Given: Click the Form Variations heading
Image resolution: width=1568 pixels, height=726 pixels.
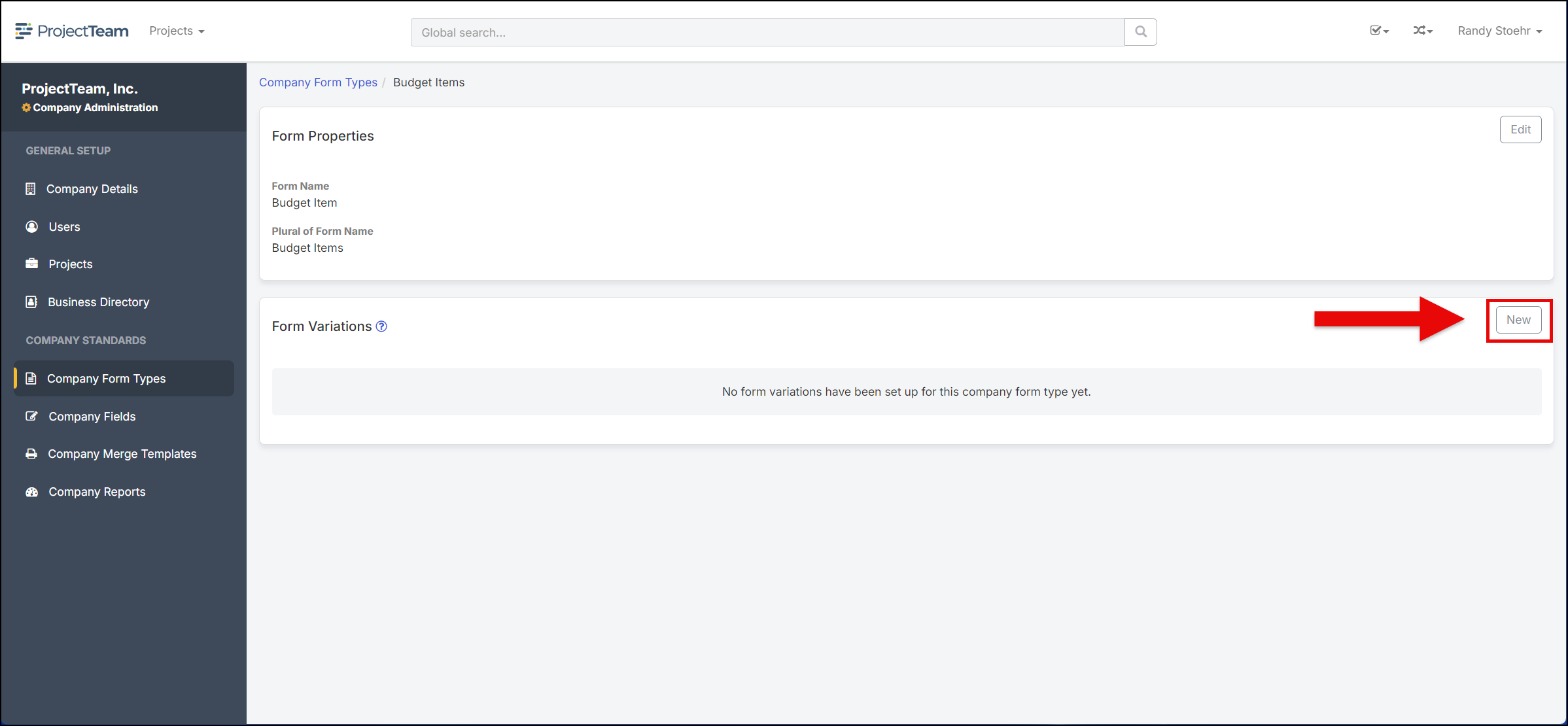Looking at the screenshot, I should pos(322,326).
